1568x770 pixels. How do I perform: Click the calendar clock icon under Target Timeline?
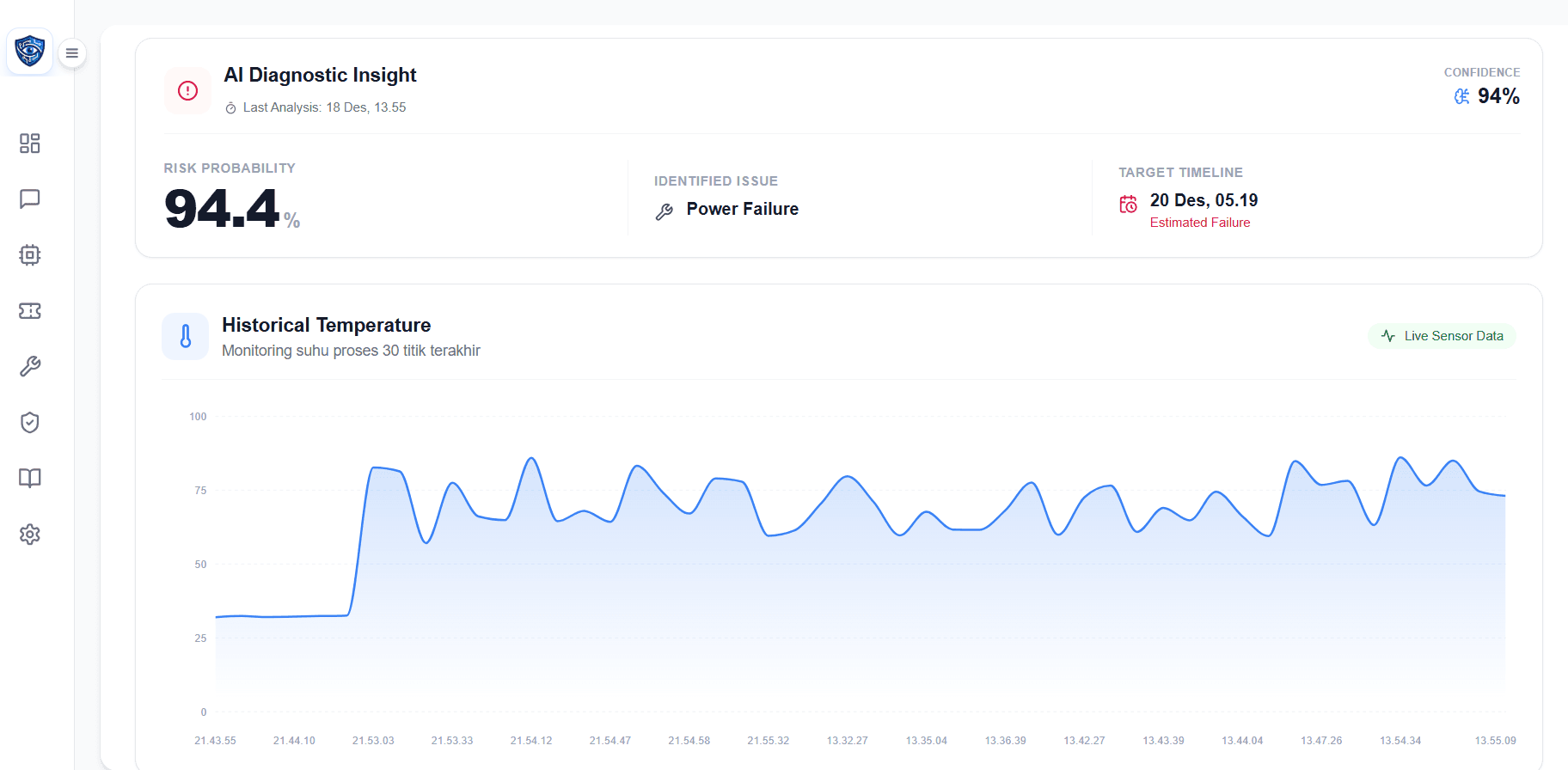tap(1128, 205)
